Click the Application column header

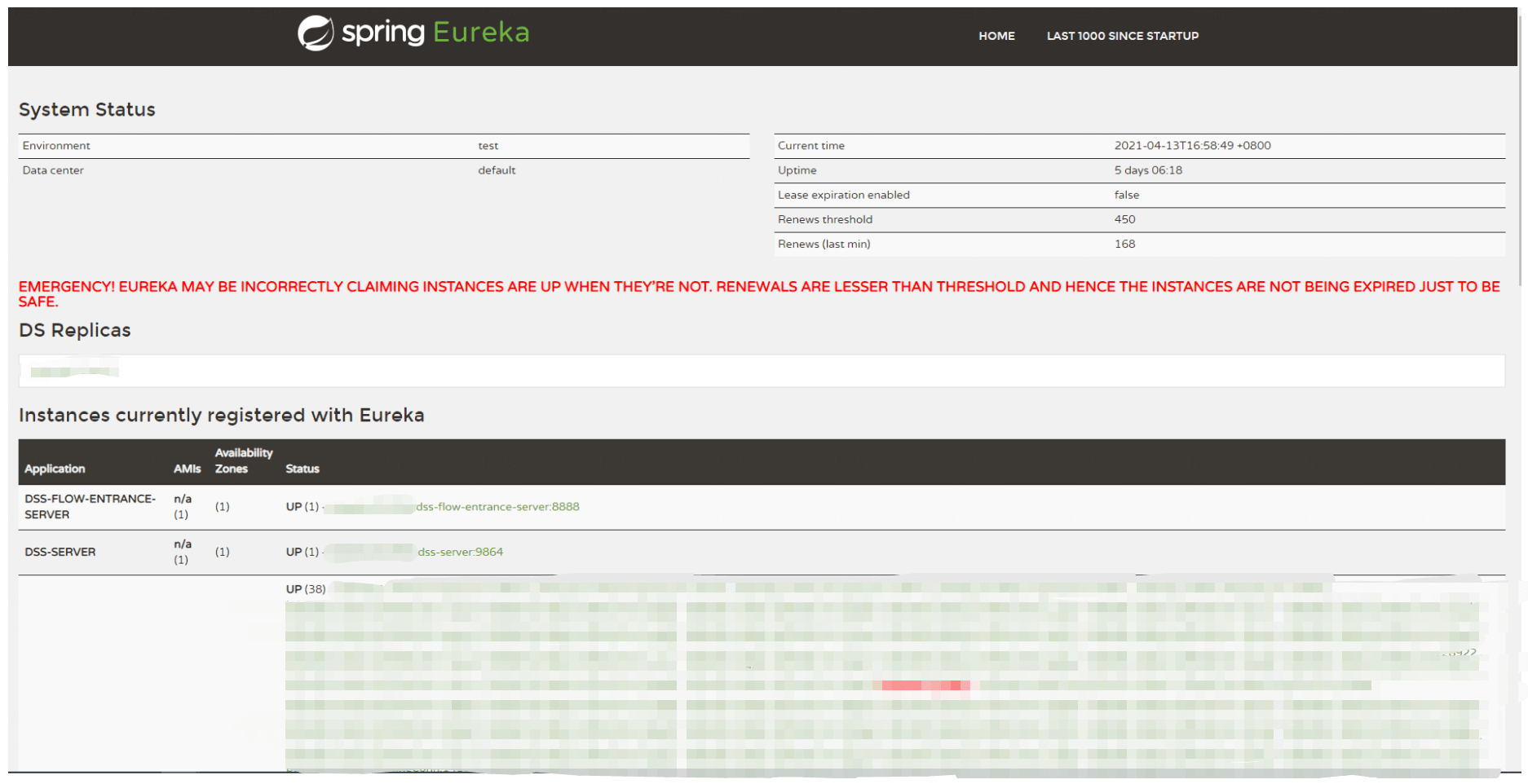coord(55,469)
